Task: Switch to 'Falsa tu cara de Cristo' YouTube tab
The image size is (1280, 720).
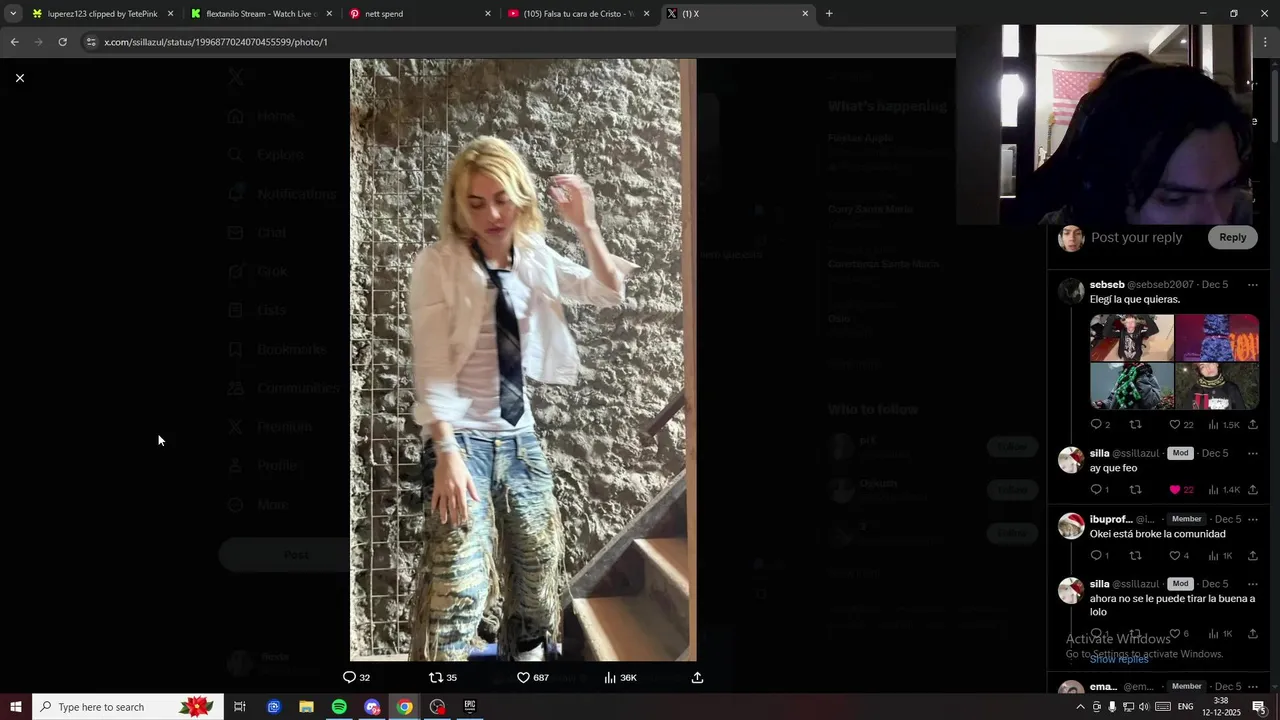Action: [578, 14]
